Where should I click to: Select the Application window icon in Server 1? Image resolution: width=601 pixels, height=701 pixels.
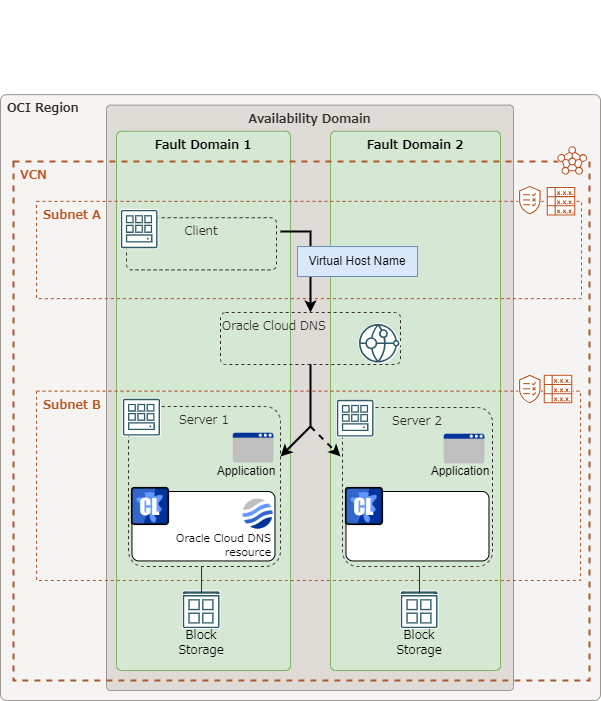(253, 447)
